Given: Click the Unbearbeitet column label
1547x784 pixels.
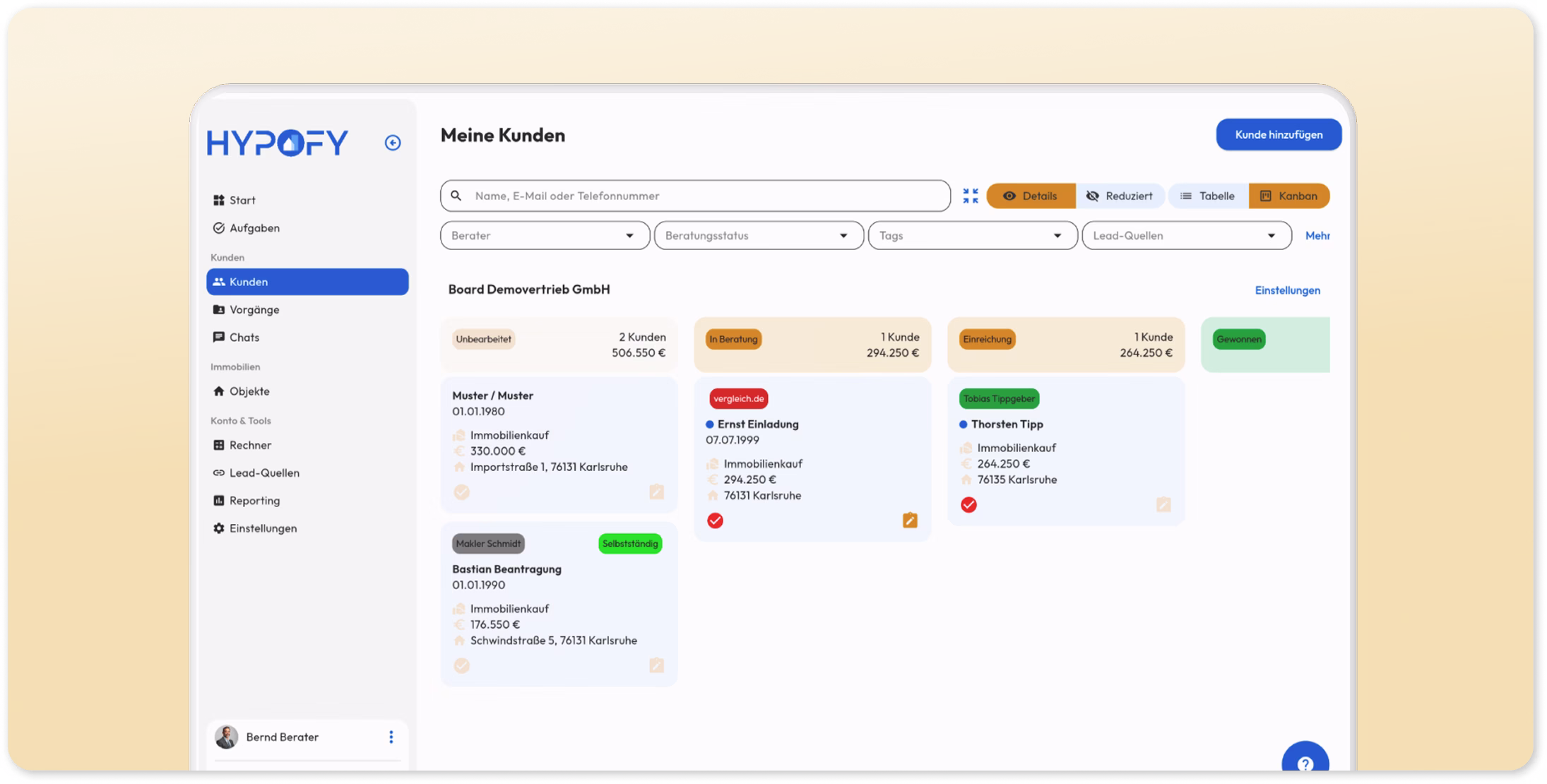Looking at the screenshot, I should pos(483,339).
